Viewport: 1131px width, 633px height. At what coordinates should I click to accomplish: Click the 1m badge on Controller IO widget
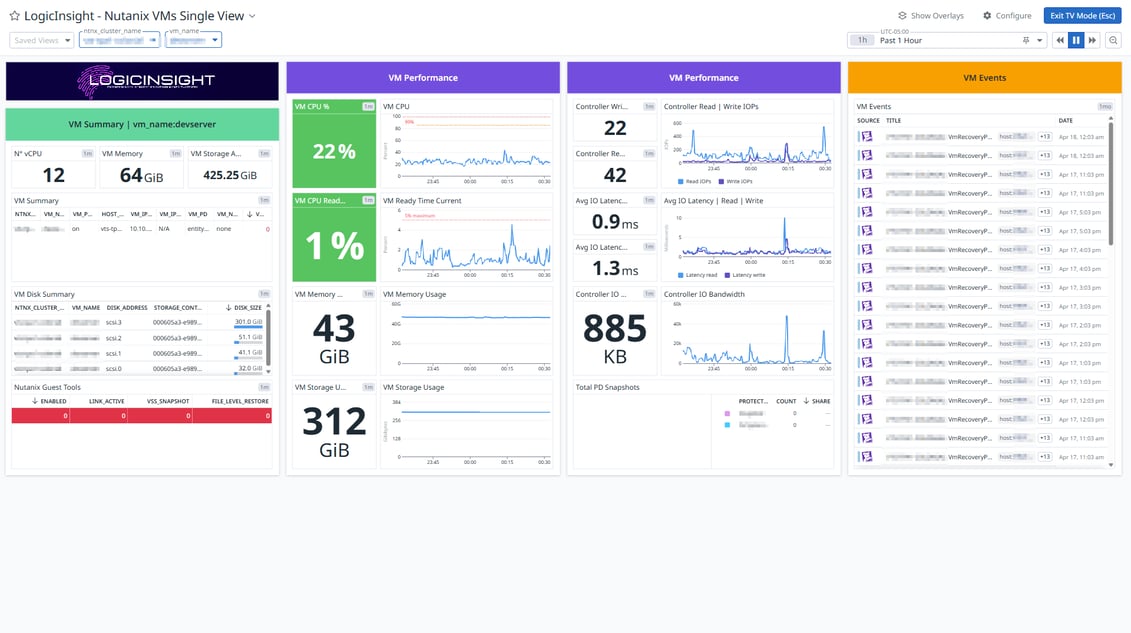click(649, 294)
